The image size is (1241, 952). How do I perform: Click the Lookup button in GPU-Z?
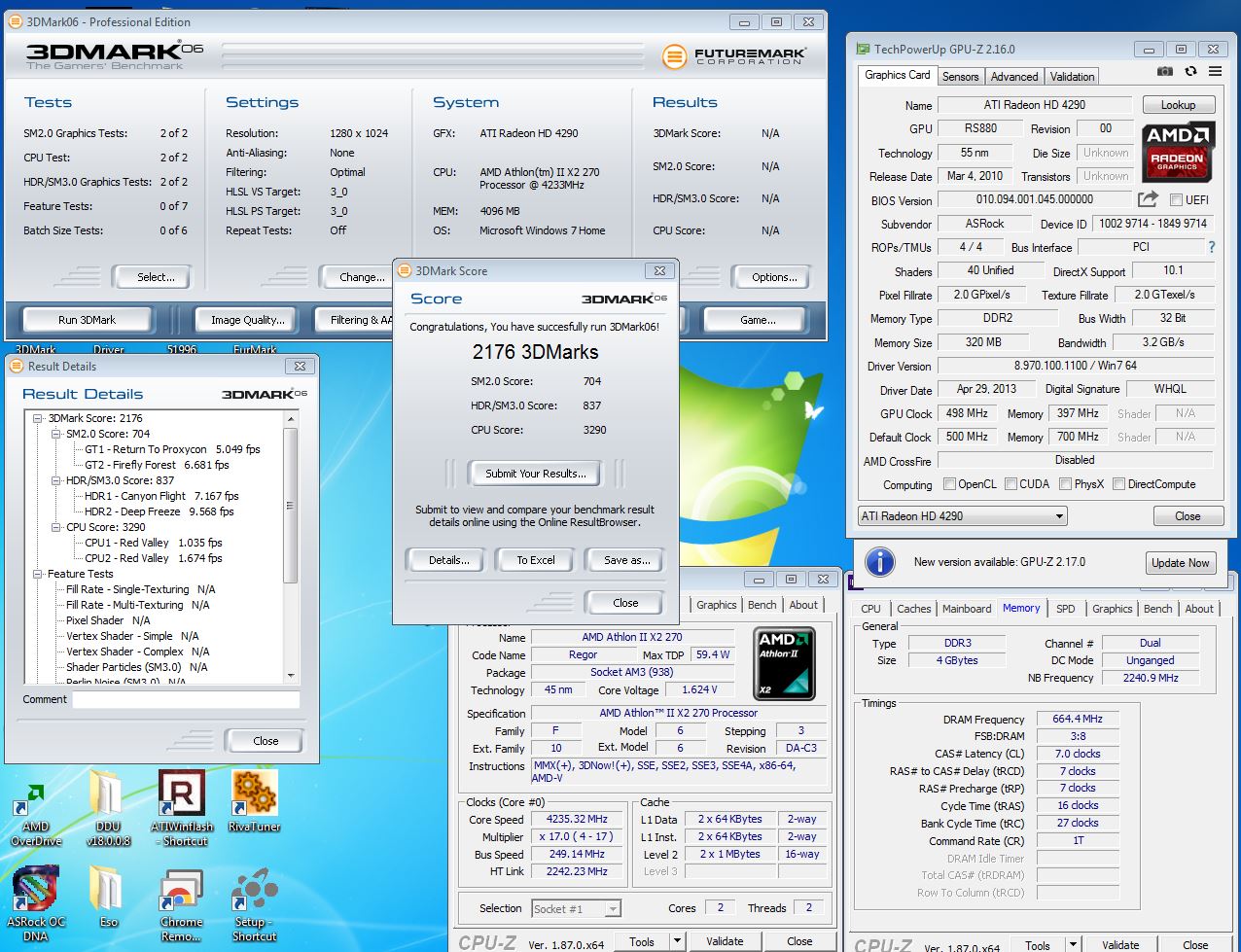(1177, 105)
